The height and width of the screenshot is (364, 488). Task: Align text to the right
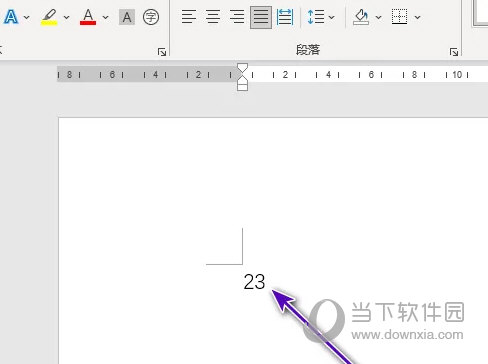pyautogui.click(x=237, y=17)
